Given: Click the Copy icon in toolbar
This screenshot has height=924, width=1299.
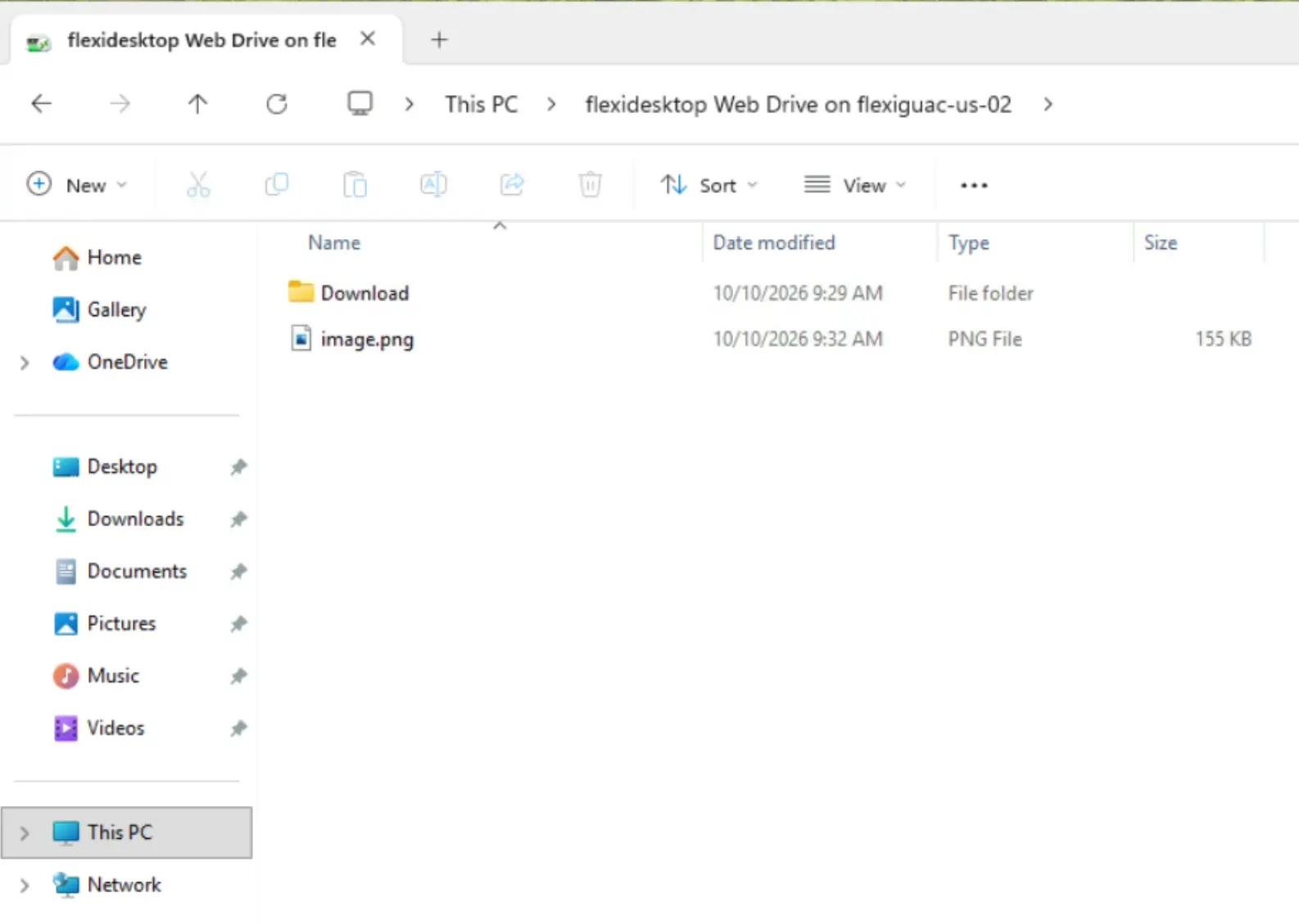Looking at the screenshot, I should click(x=277, y=185).
